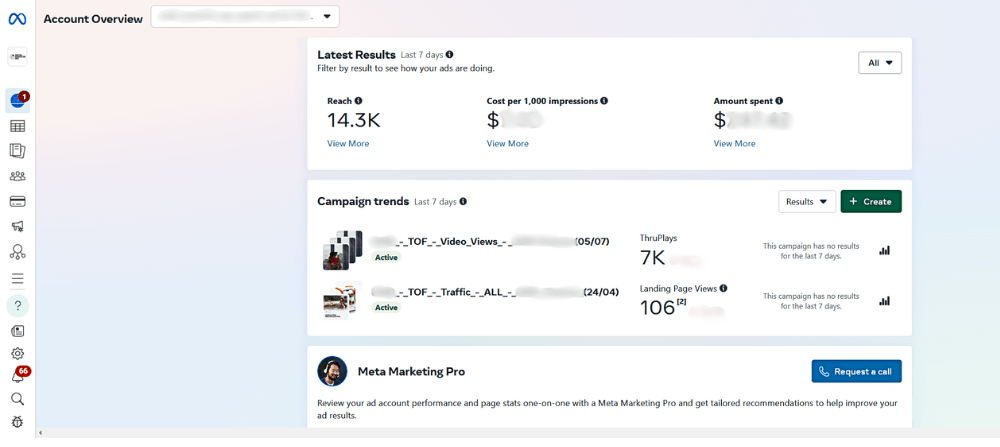Image resolution: width=1000 pixels, height=447 pixels.
Task: Open the Results dropdown in Campaign trends
Action: click(807, 202)
